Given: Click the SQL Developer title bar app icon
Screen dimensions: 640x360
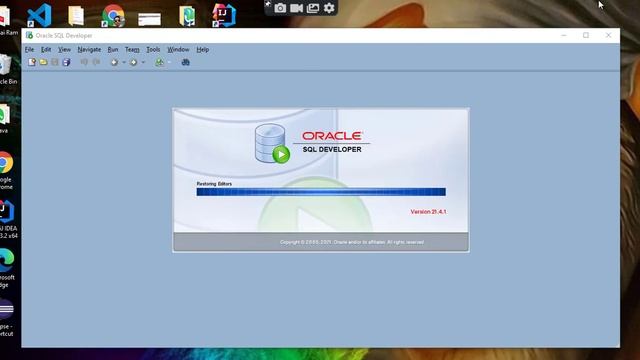Looking at the screenshot, I should 29,36.
